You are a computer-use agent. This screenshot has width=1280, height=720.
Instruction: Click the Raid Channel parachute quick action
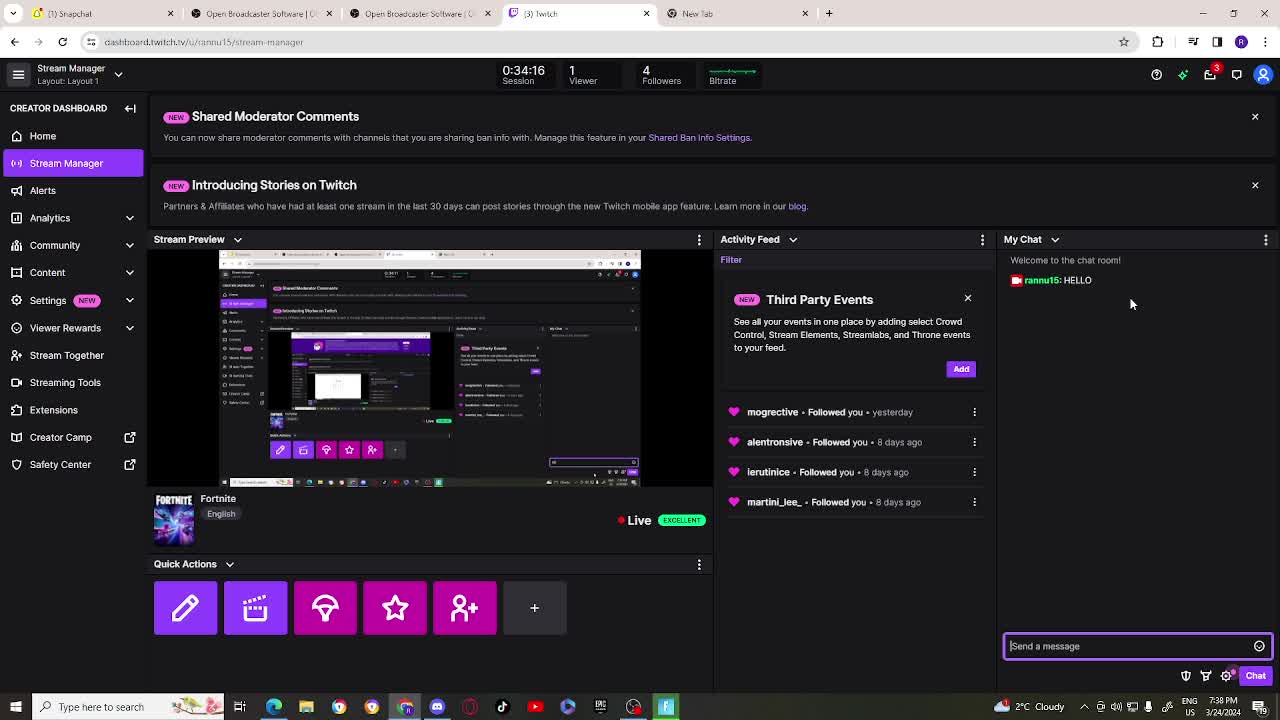tap(325, 608)
